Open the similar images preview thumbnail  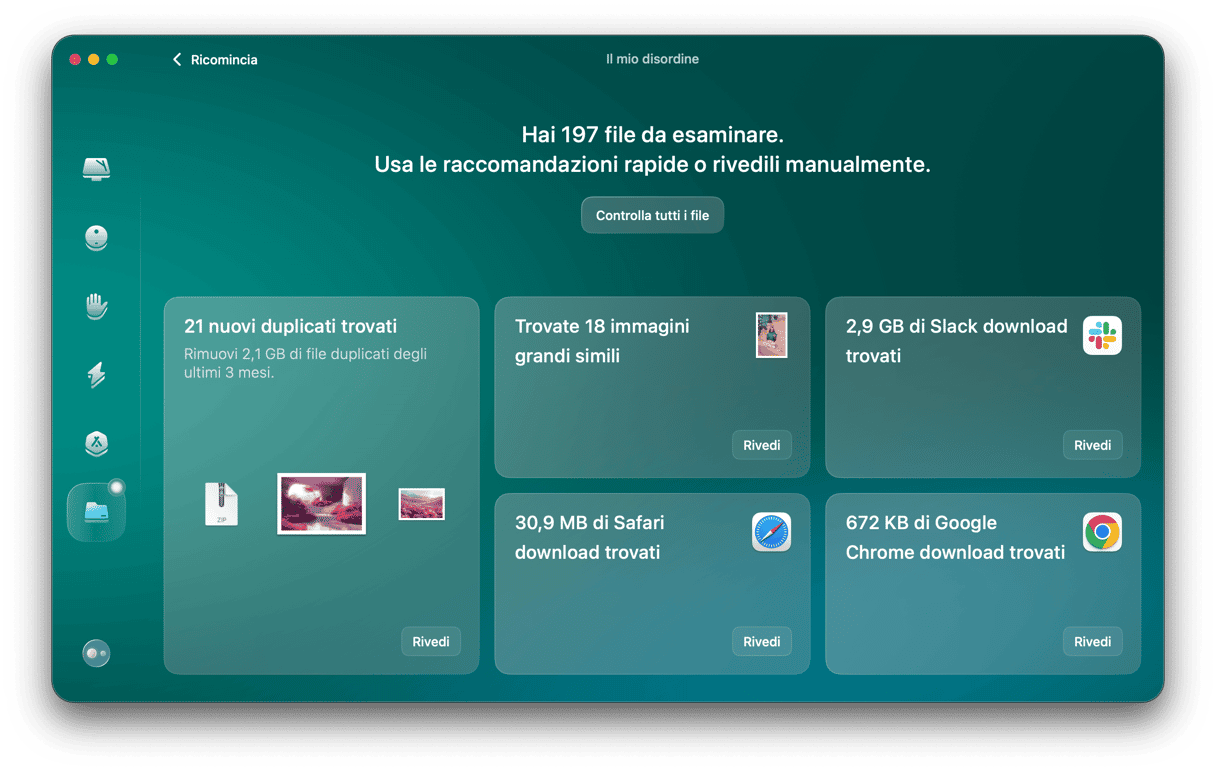point(771,335)
